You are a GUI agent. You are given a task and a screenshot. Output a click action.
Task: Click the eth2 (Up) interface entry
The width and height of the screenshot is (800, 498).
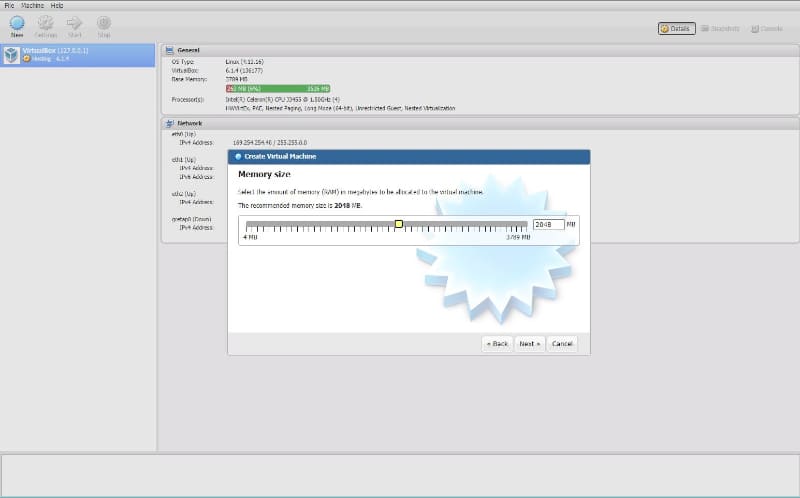[x=184, y=194]
